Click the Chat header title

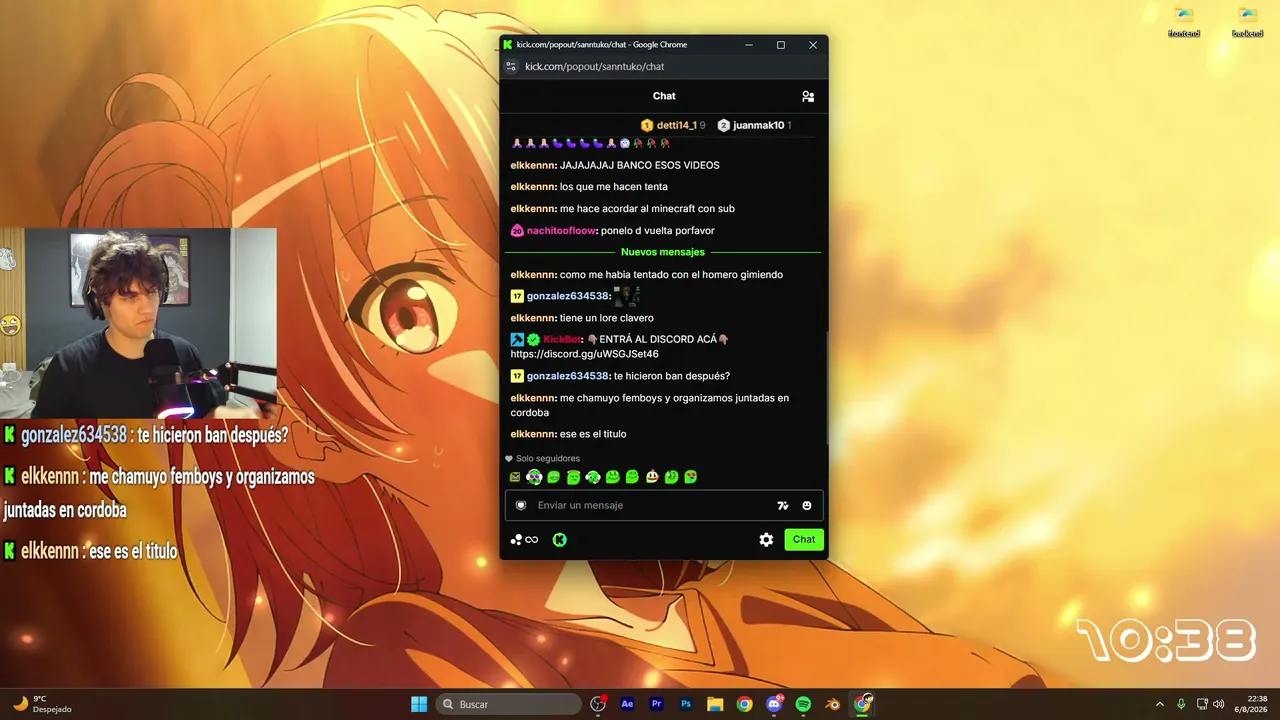[664, 96]
